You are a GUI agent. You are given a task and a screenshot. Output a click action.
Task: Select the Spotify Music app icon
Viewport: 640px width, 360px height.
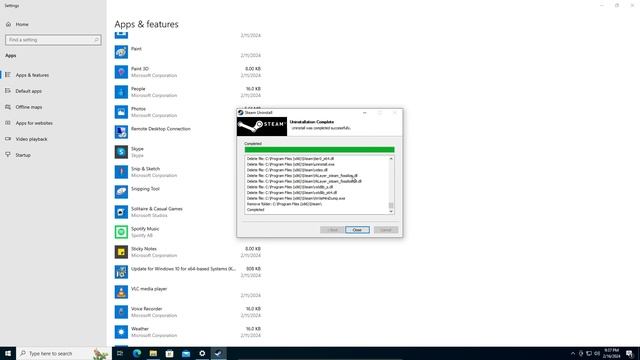121,232
